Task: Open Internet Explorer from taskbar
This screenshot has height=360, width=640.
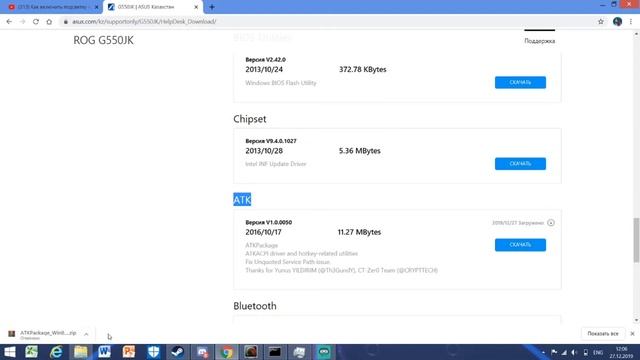Action: [56, 352]
